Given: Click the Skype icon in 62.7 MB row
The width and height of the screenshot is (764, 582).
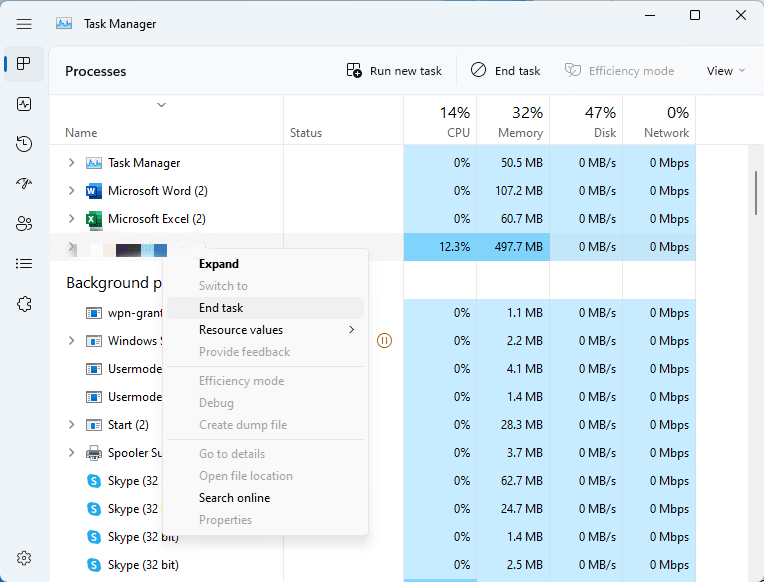Looking at the screenshot, I should tap(94, 481).
